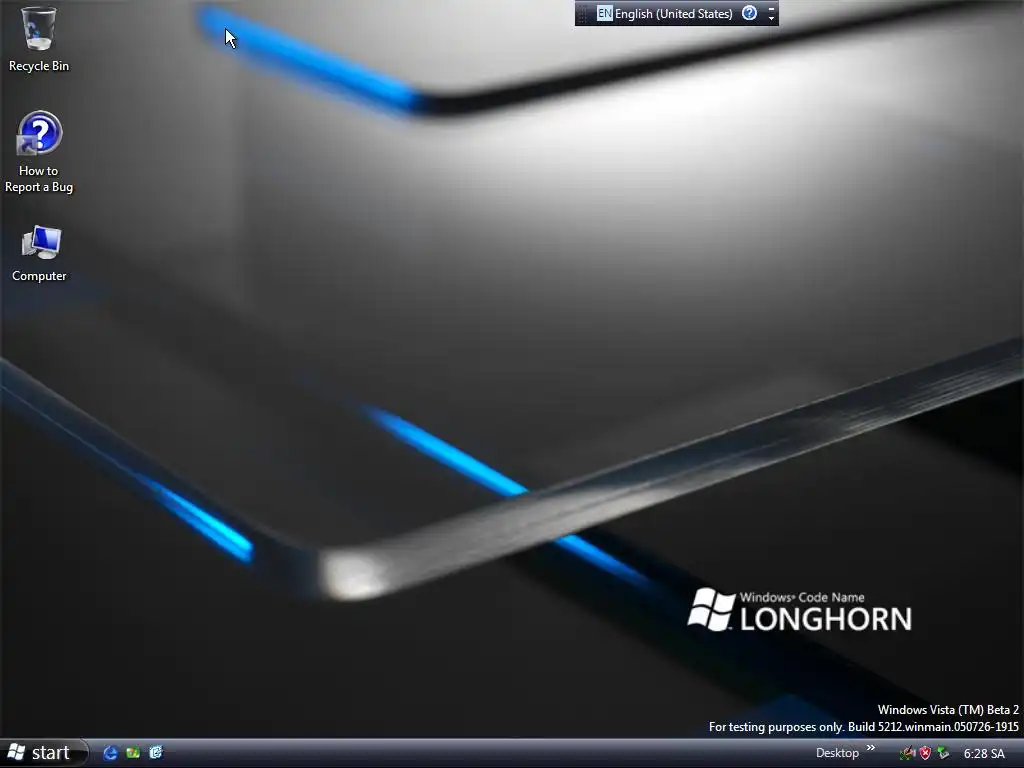The image size is (1024, 768).
Task: Click the pen tray icon
Action: pyautogui.click(x=907, y=754)
